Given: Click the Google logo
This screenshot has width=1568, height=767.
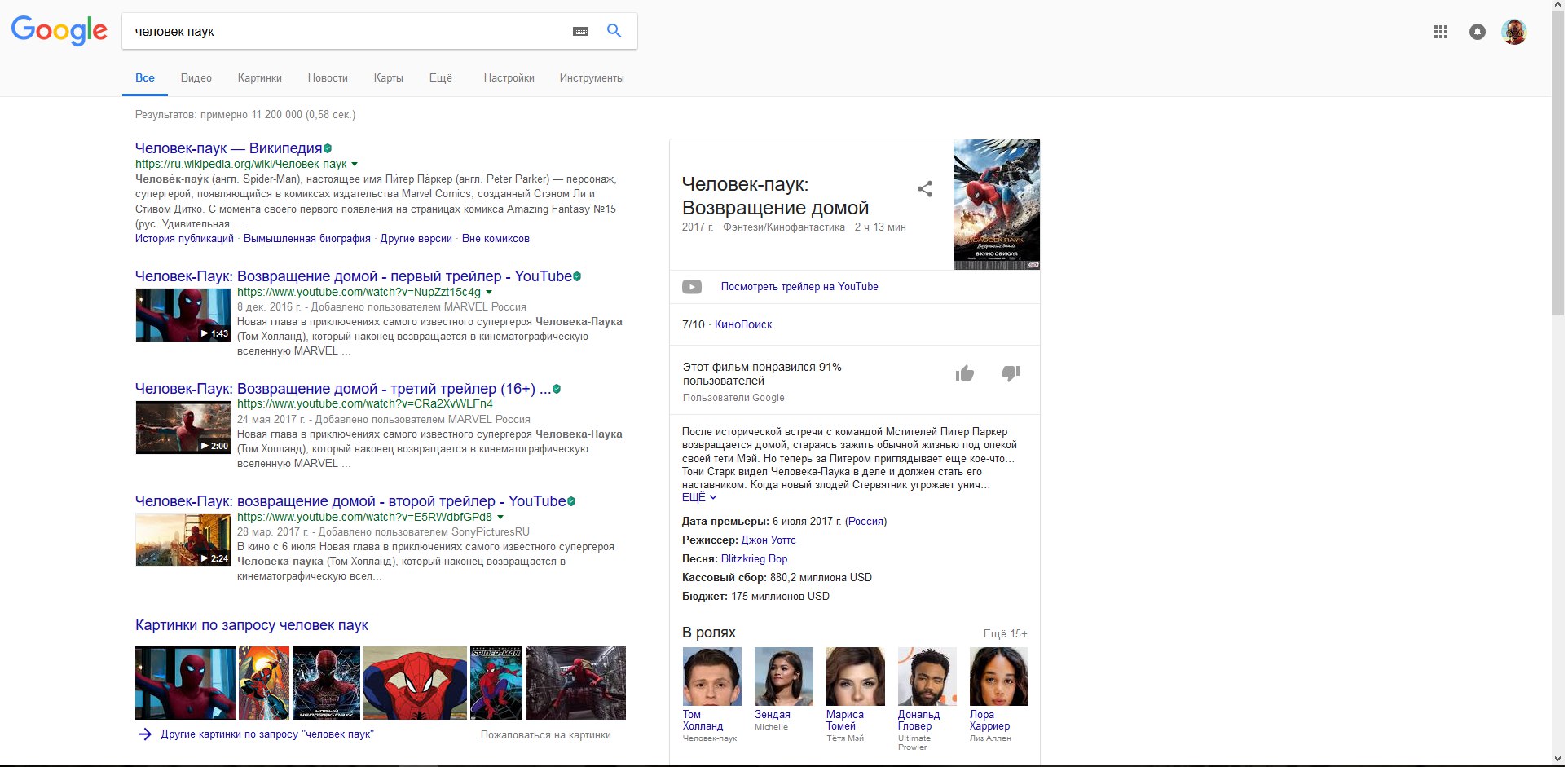Looking at the screenshot, I should [x=59, y=31].
